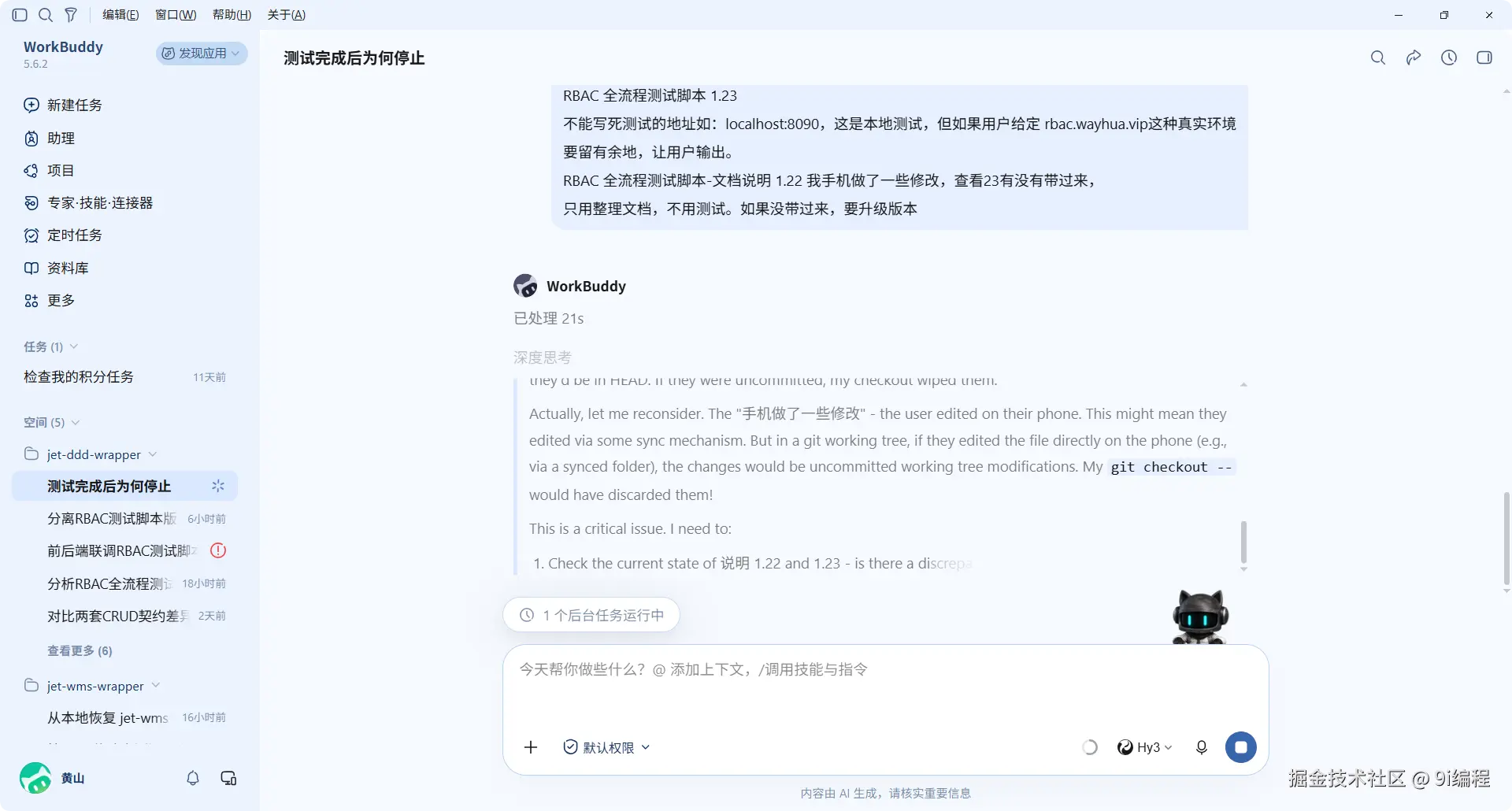The image size is (1512, 811).
Task: Click the running spinner icon on 测试完成后为何停止
Action: [218, 486]
